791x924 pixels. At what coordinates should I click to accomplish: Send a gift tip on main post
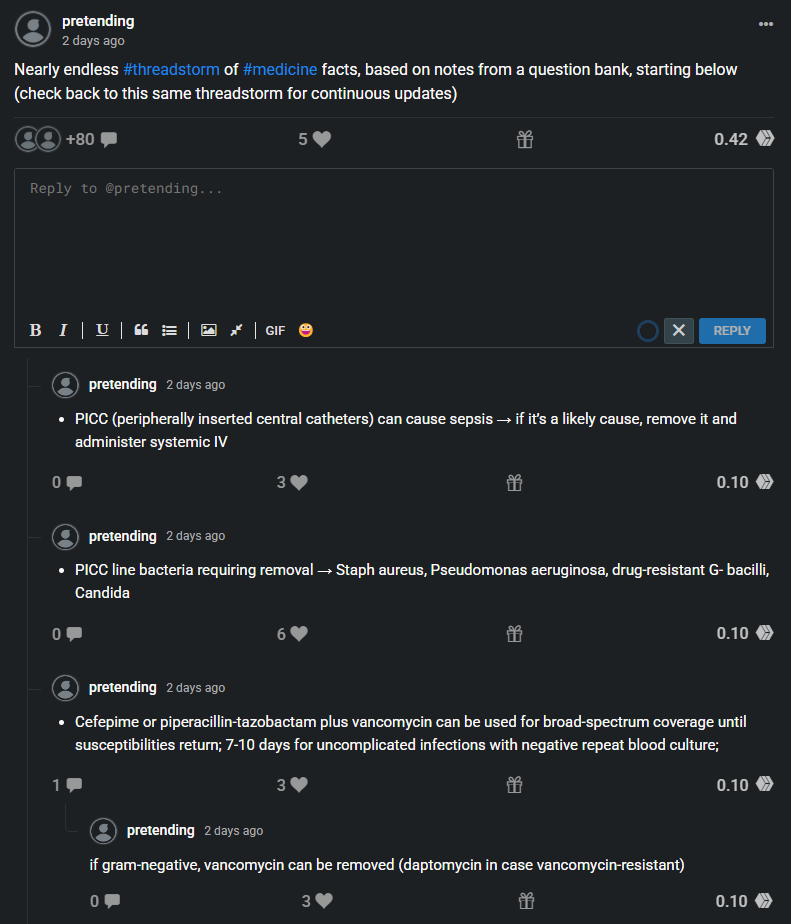(525, 139)
